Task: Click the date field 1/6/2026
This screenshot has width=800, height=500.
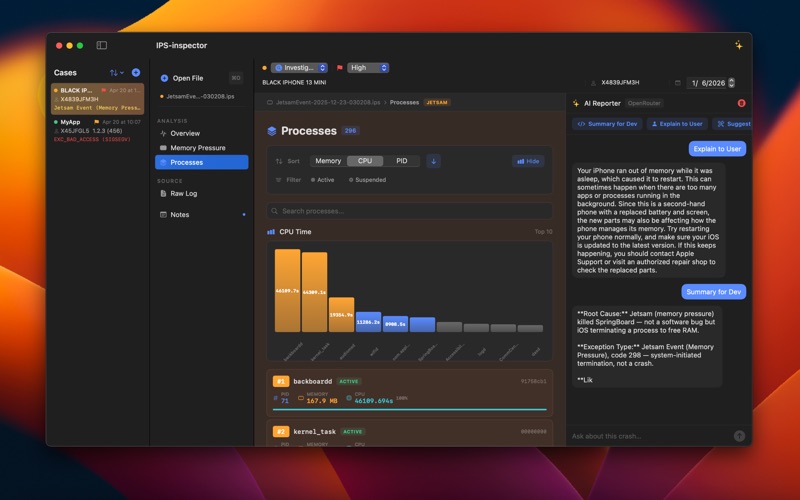Action: (707, 83)
